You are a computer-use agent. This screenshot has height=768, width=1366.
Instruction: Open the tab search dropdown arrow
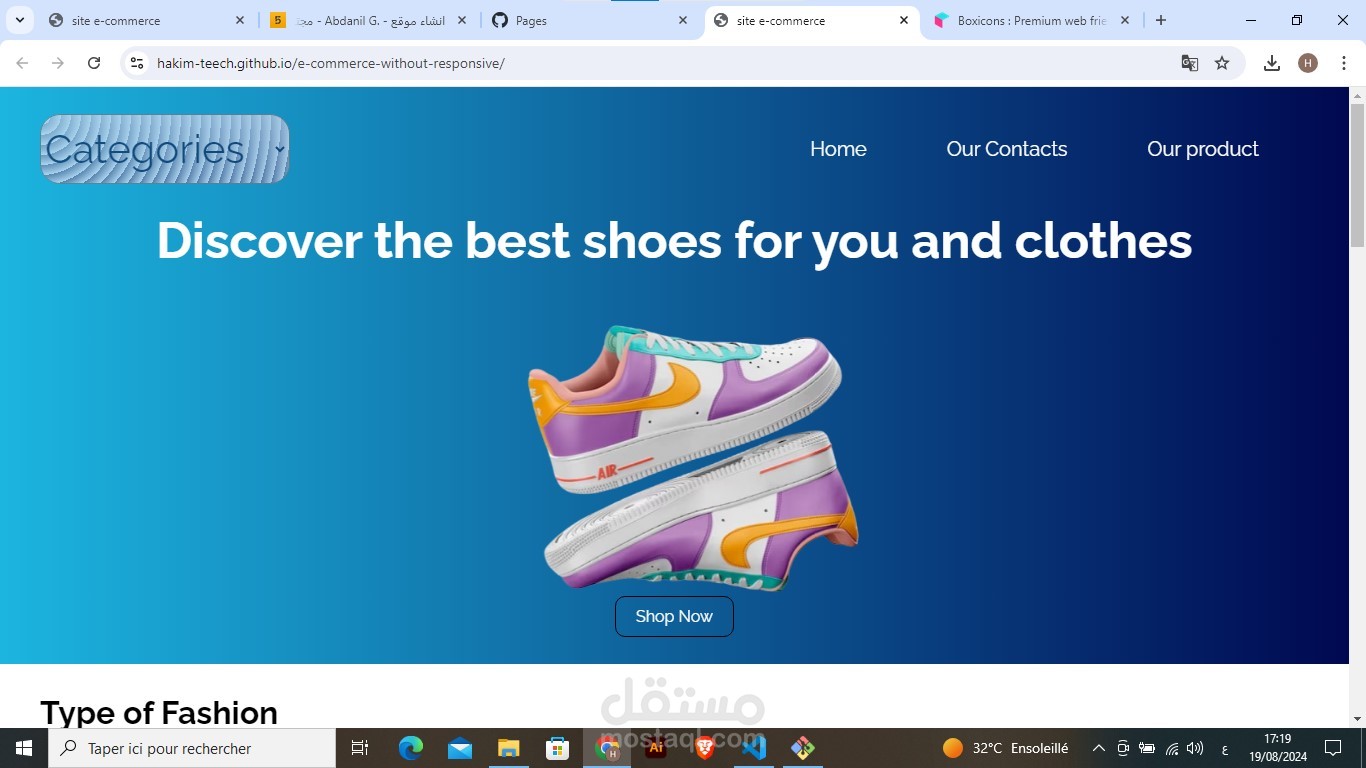coord(19,20)
